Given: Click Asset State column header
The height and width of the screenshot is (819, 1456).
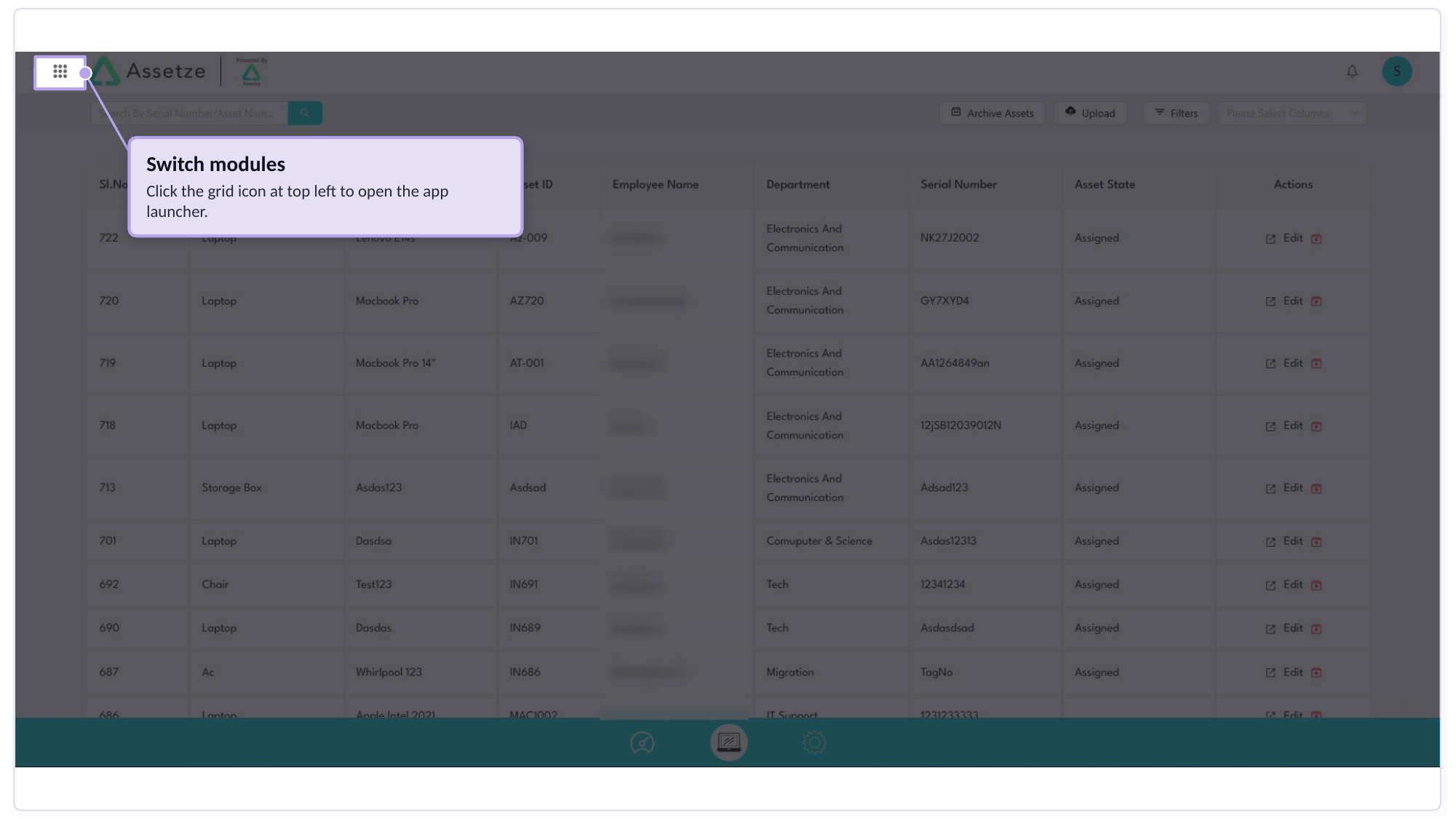Looking at the screenshot, I should pos(1105,184).
